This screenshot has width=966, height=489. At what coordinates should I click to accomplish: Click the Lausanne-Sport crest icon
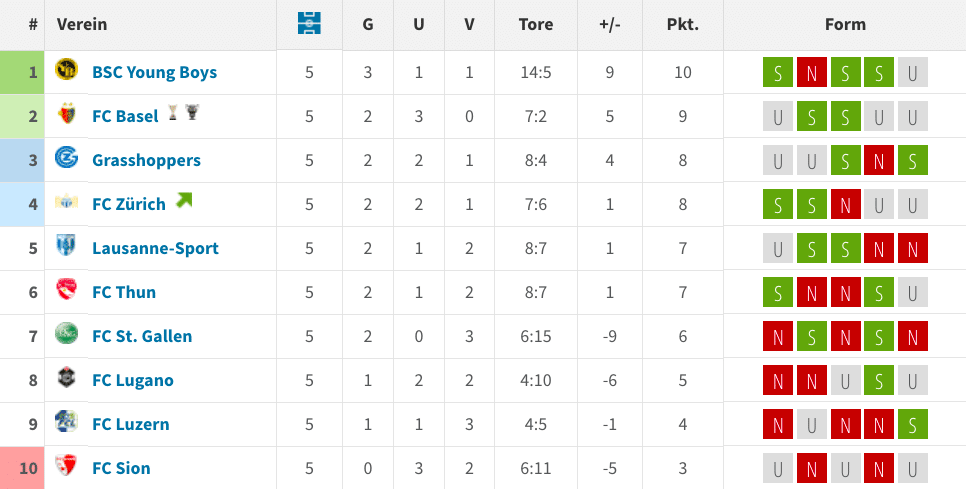pyautogui.click(x=66, y=246)
